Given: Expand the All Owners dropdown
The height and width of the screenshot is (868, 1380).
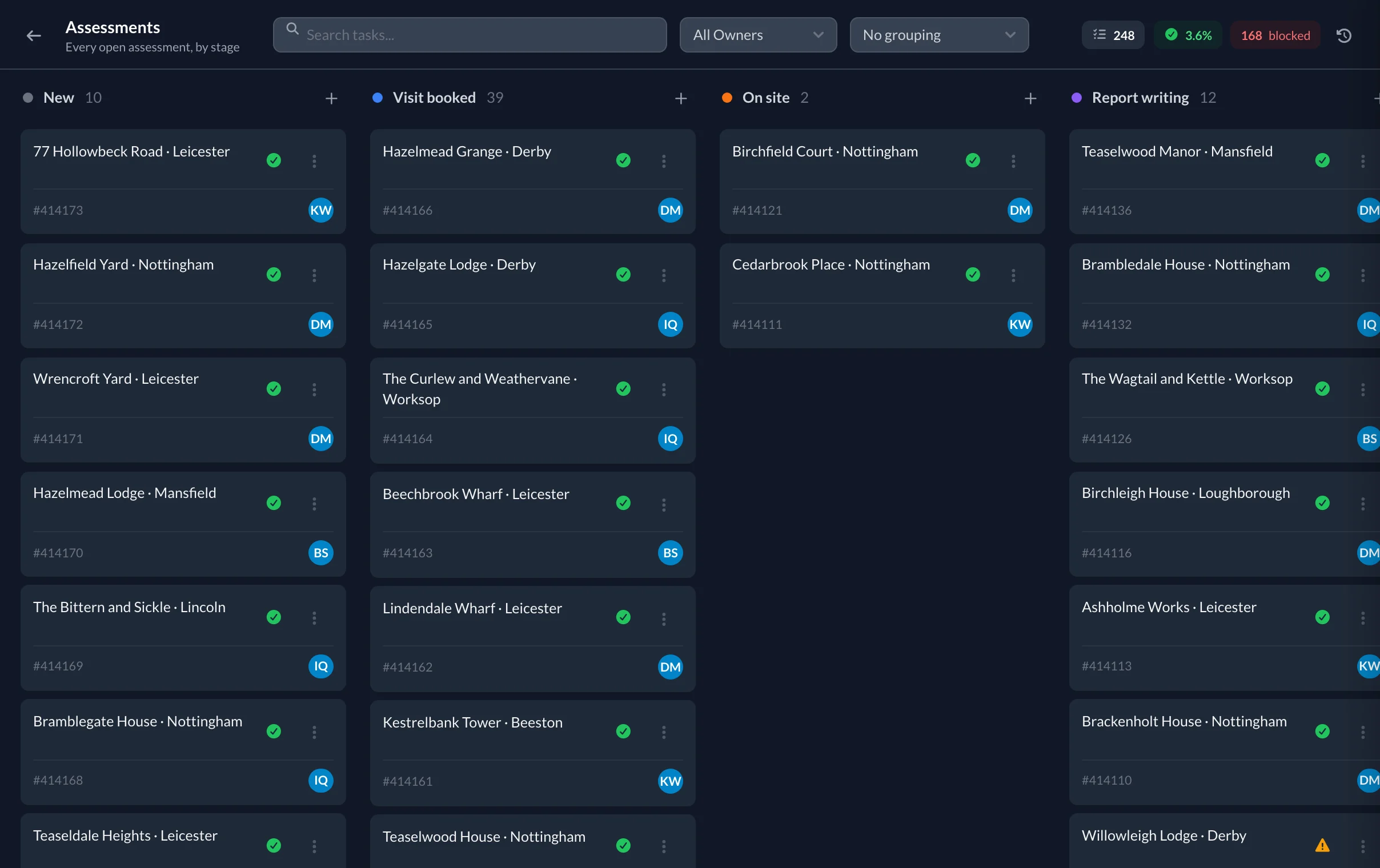Looking at the screenshot, I should pos(758,35).
